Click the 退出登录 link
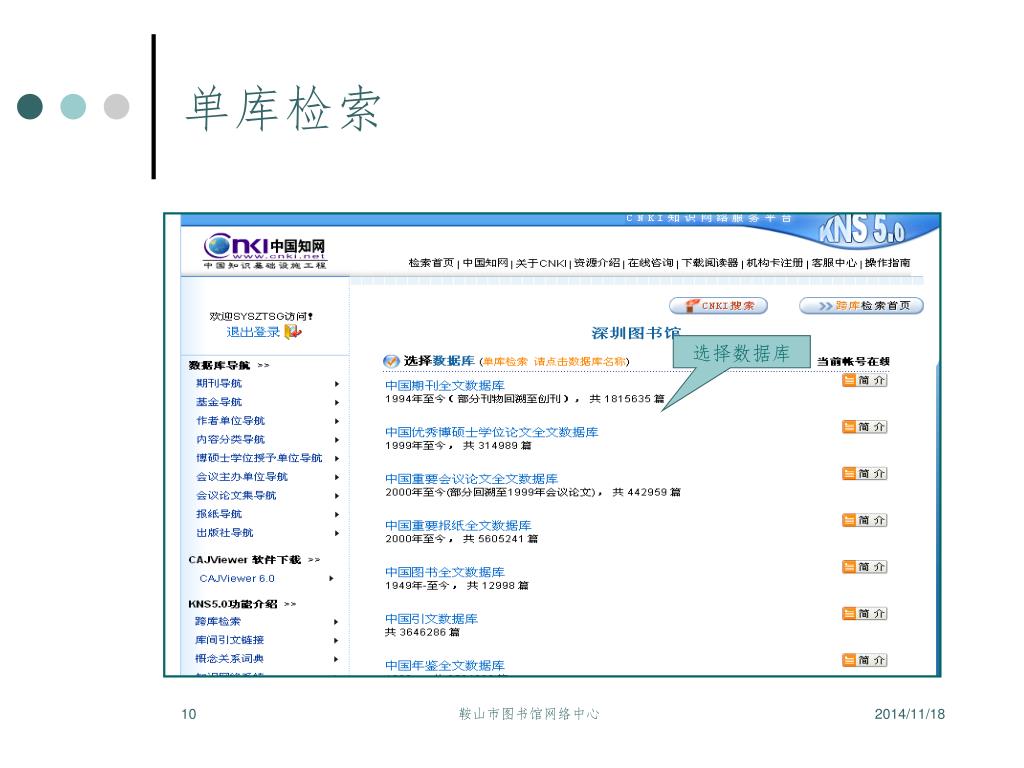This screenshot has height=768, width=1024. pyautogui.click(x=253, y=332)
